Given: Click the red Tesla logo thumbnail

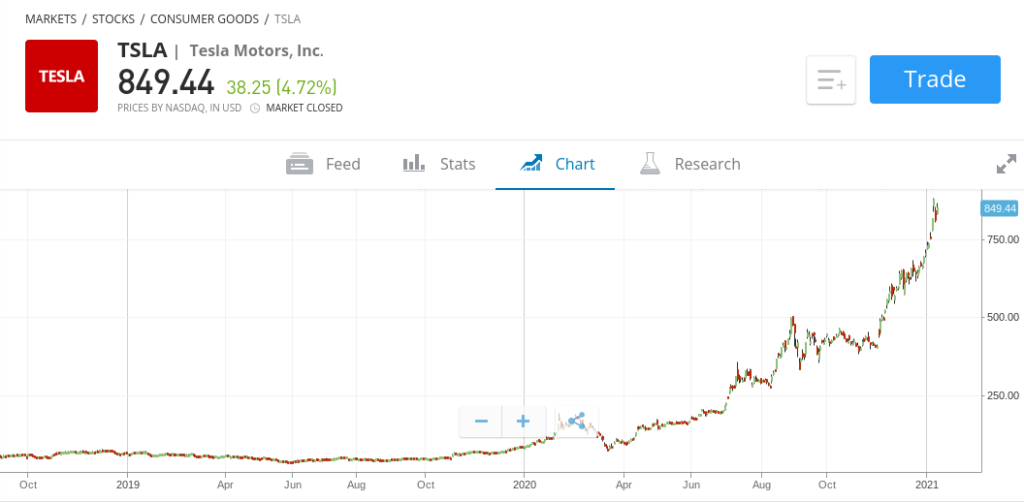Looking at the screenshot, I should [x=61, y=76].
